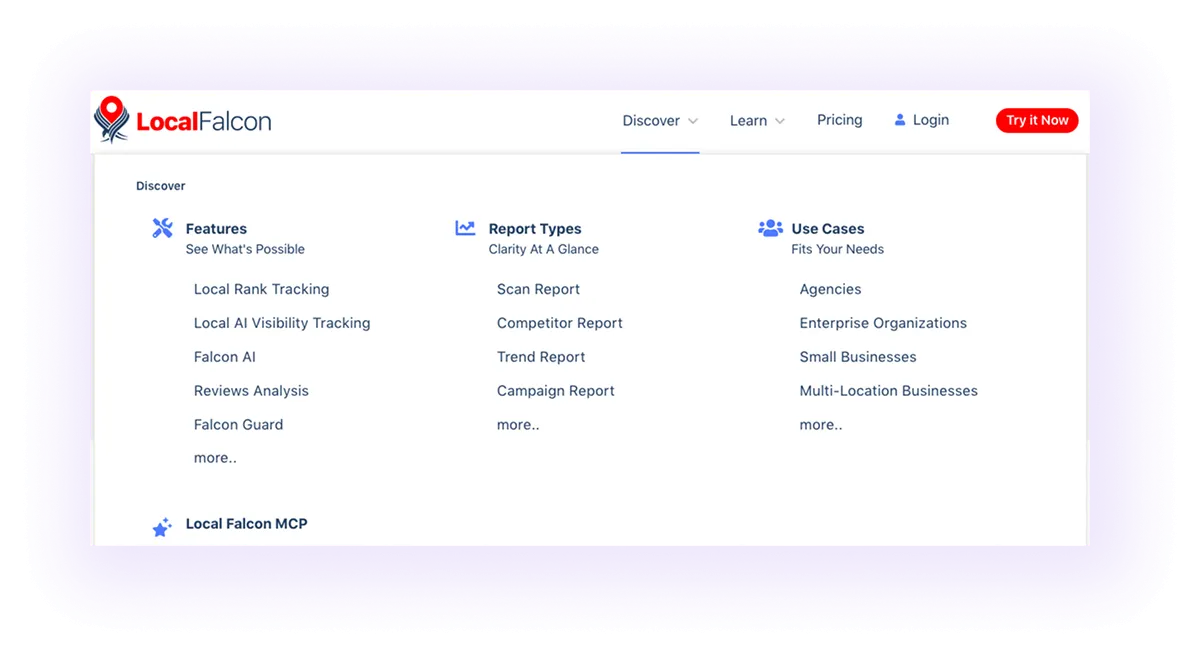Click the user icon next to Login
The width and height of the screenshot is (1200, 656).
coord(899,119)
